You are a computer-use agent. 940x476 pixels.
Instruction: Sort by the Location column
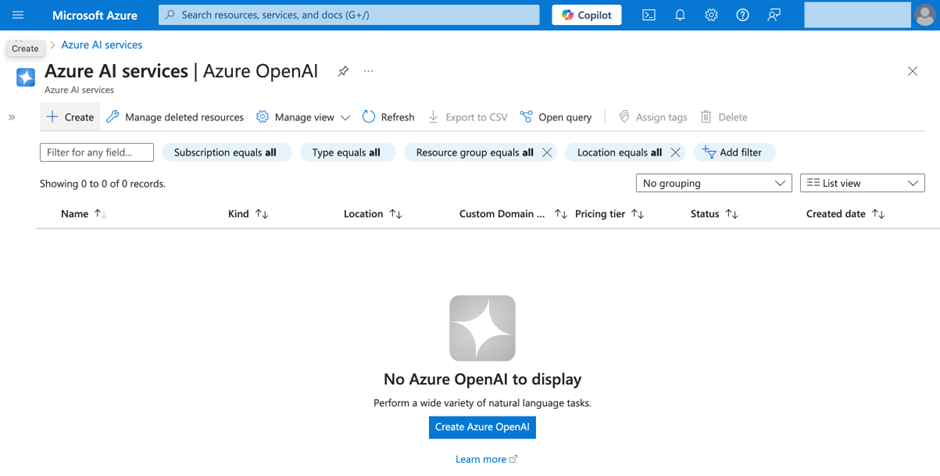pos(372,214)
